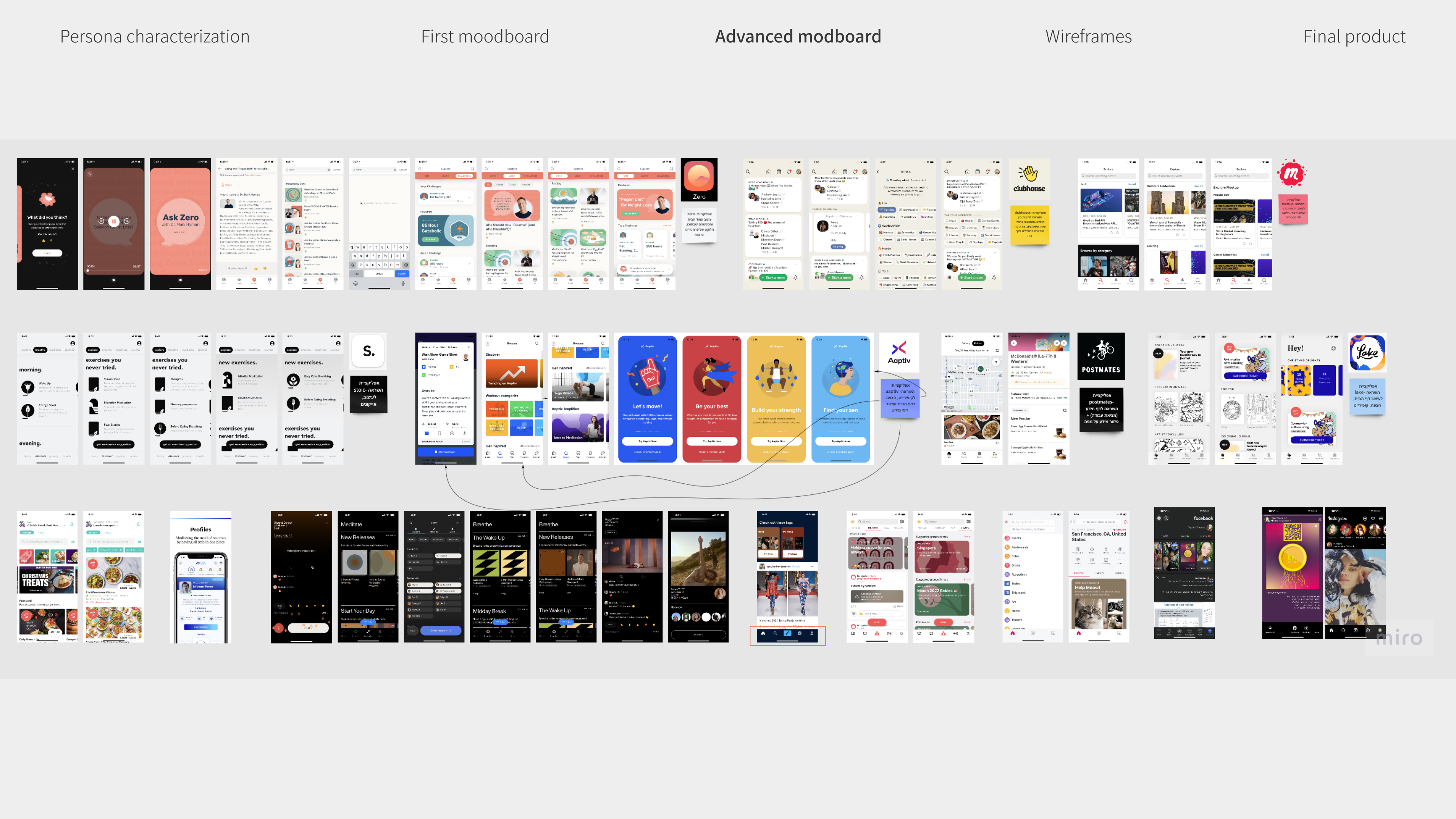Select the 'All' filter chip in Zero Learn

click(x=488, y=184)
